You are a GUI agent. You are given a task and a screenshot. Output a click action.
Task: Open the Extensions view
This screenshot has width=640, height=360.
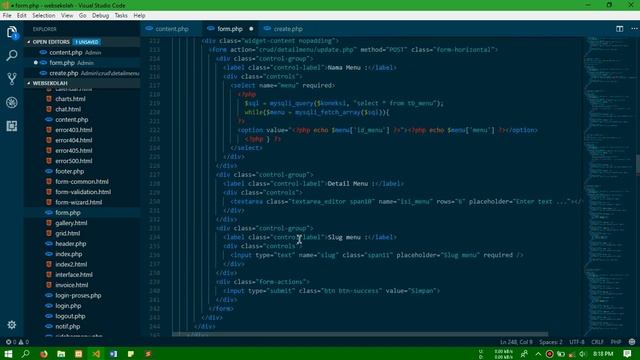(12, 126)
